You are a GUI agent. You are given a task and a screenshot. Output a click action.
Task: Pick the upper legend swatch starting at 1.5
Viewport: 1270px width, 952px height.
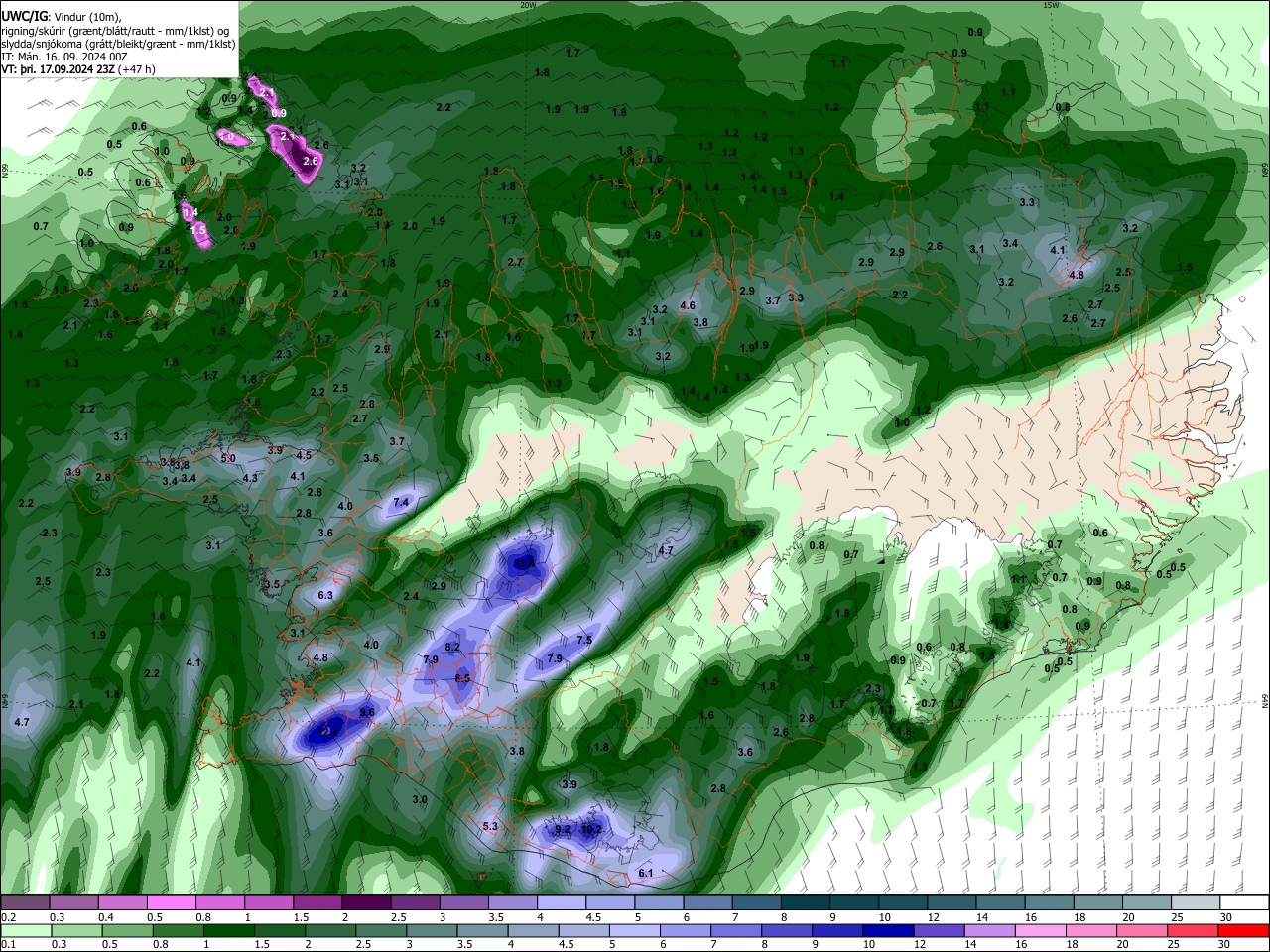click(x=317, y=903)
